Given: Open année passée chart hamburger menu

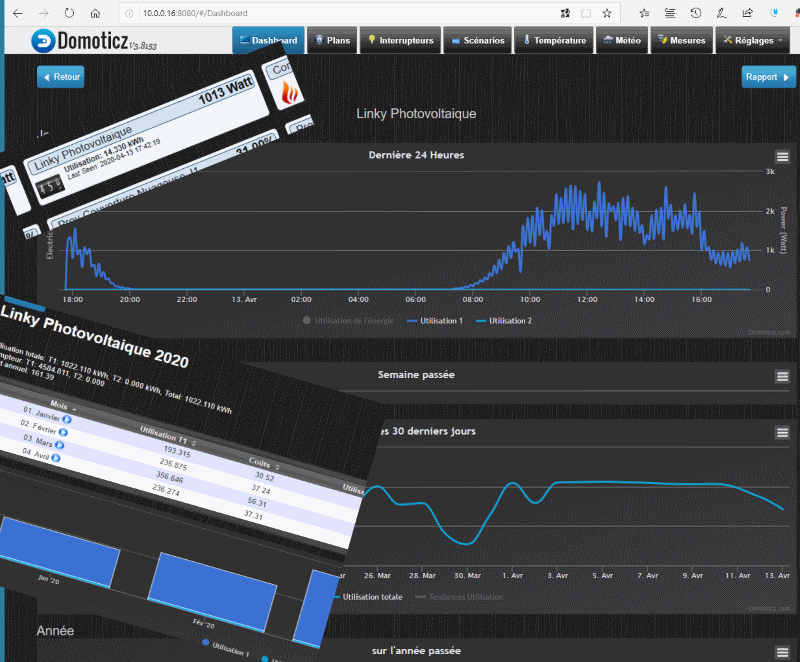Looking at the screenshot, I should point(782,652).
